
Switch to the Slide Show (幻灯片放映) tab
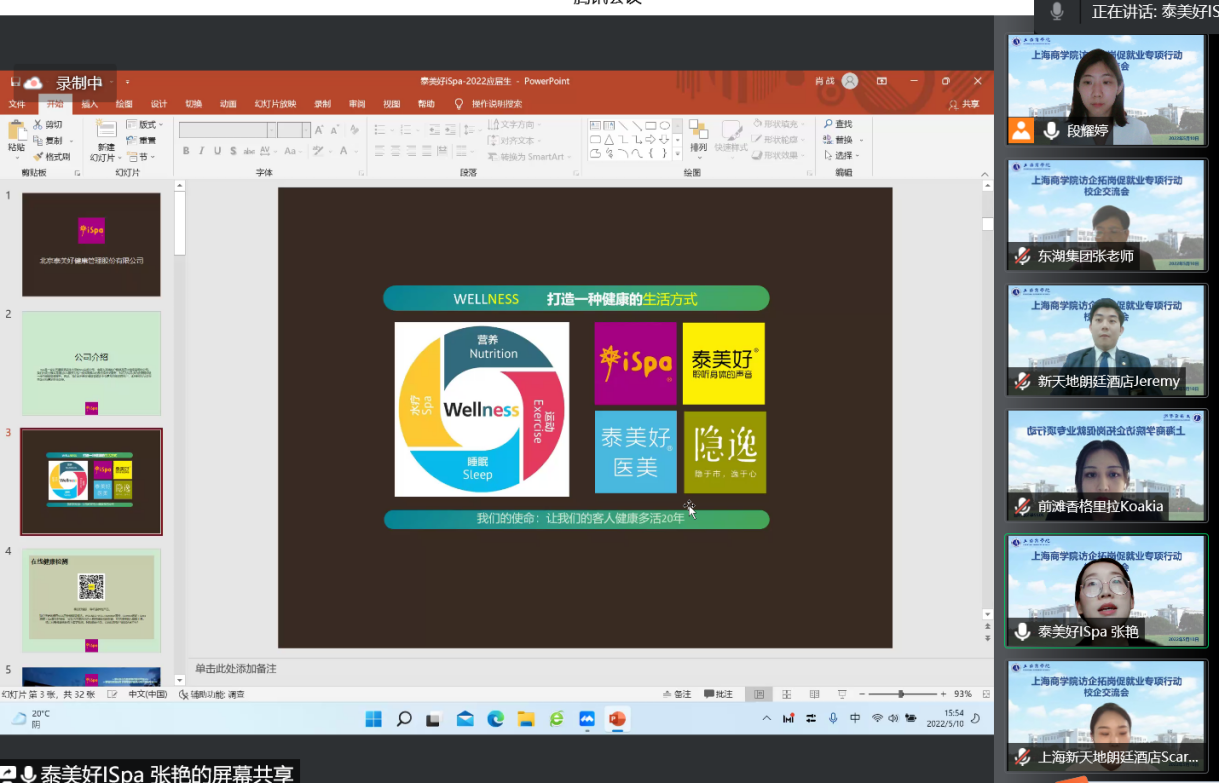[x=275, y=104]
